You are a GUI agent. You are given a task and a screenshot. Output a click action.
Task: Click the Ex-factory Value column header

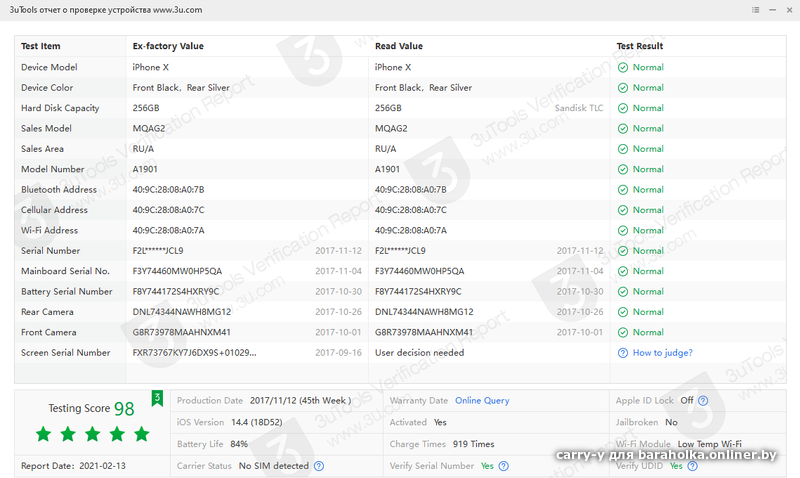click(168, 46)
